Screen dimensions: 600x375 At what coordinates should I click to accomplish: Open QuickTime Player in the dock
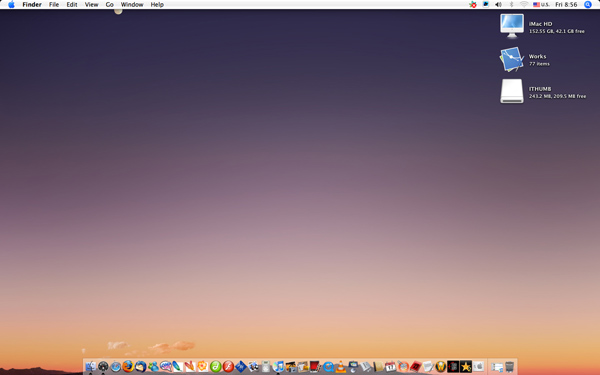click(x=328, y=367)
